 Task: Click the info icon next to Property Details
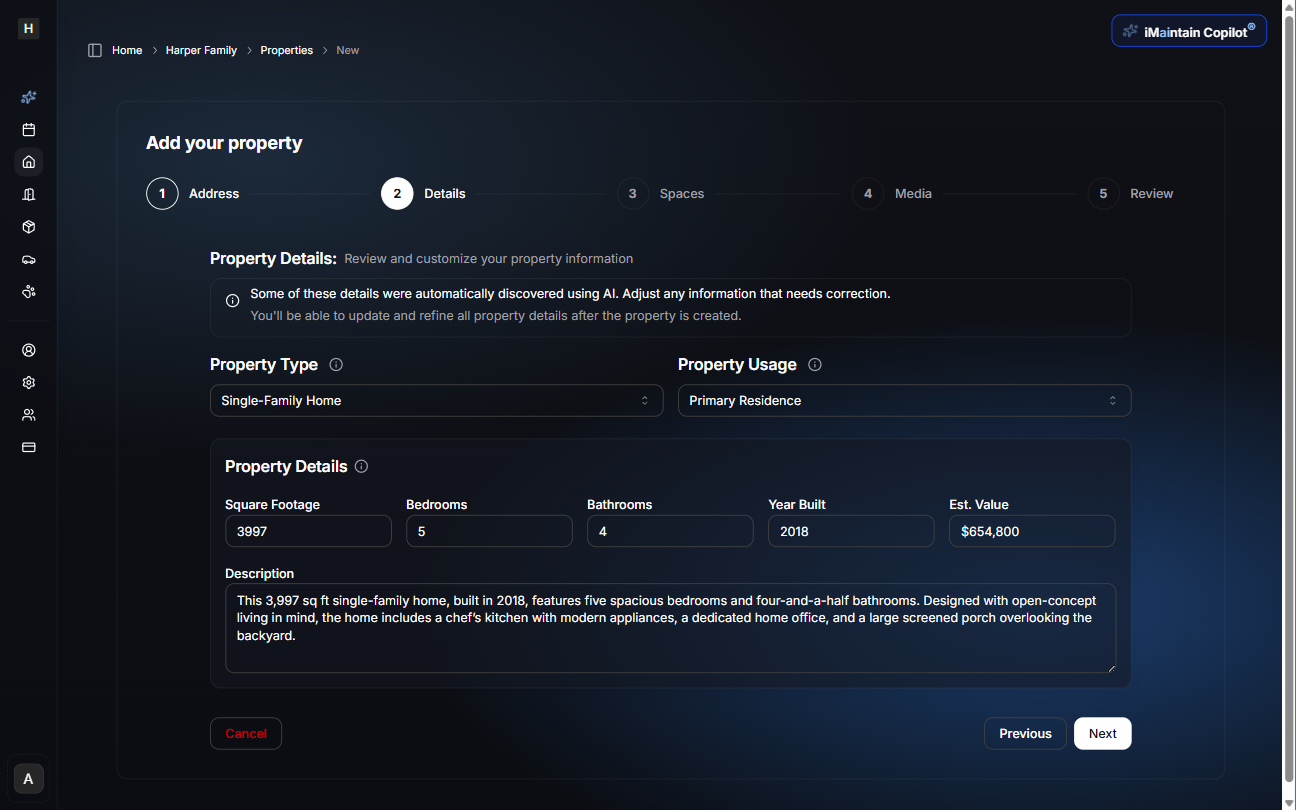(361, 466)
